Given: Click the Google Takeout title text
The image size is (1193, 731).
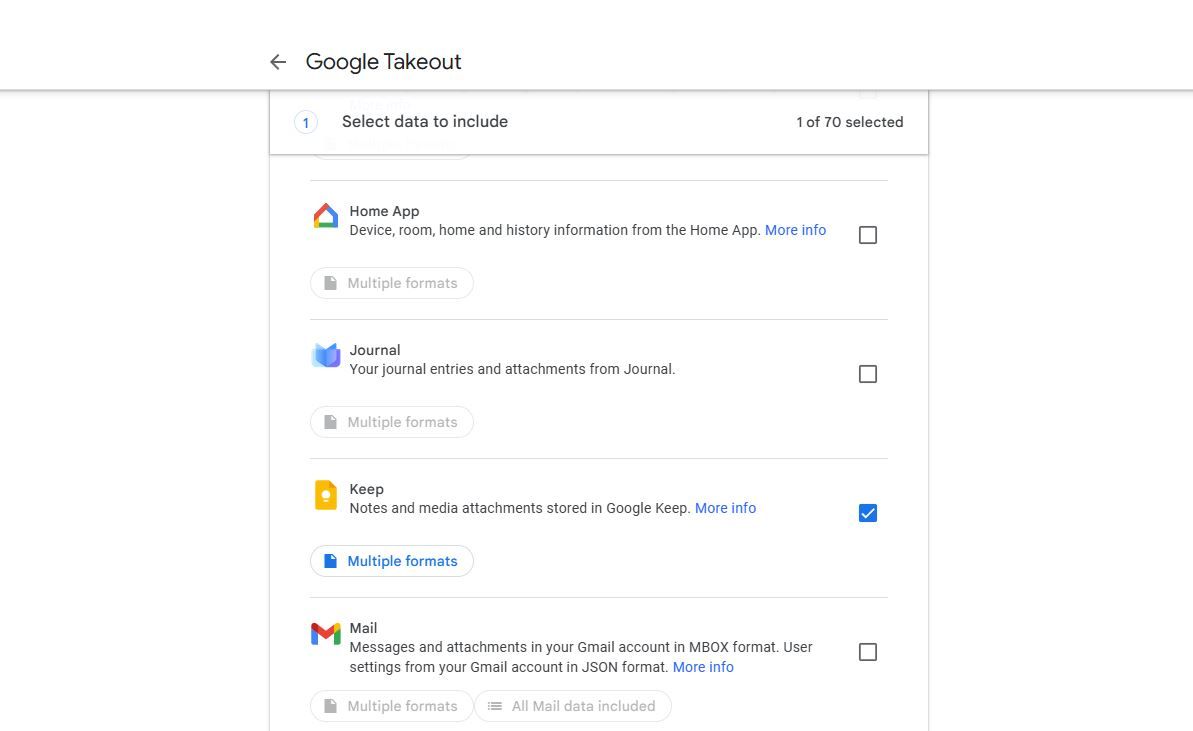Looking at the screenshot, I should (383, 61).
